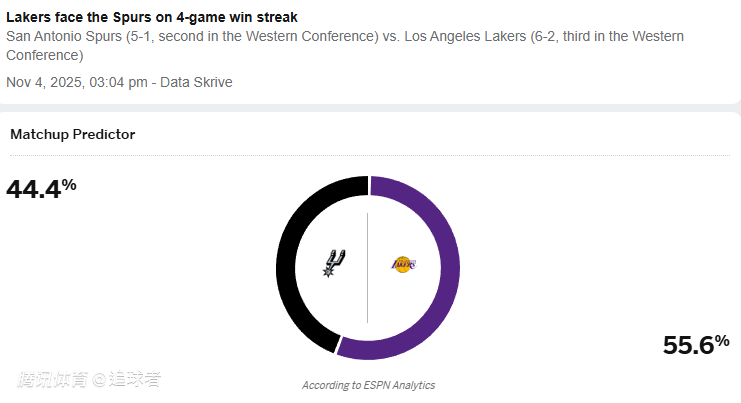This screenshot has width=741, height=403.
Task: Click the San Antonio Spurs logo
Action: pos(333,263)
